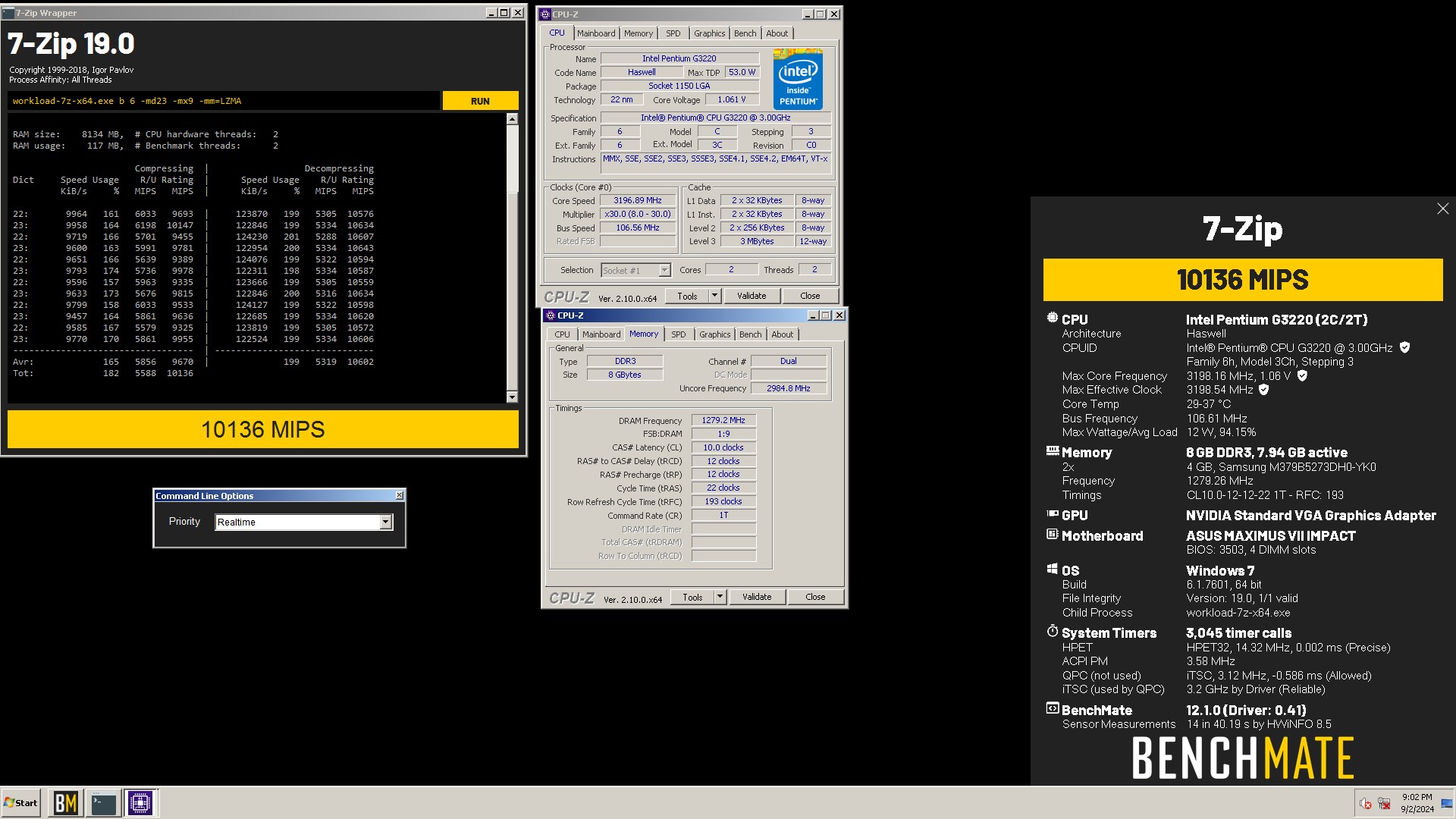
Task: Click the 7-Zip command line input field
Action: (224, 101)
